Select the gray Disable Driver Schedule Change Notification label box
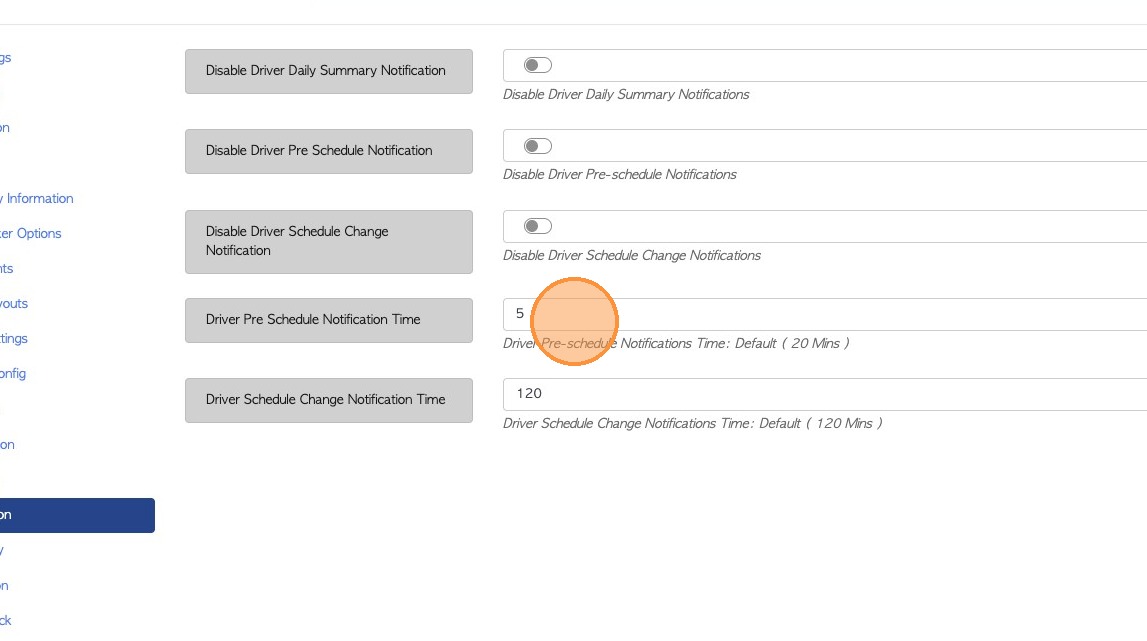1147x641 pixels. 328,241
